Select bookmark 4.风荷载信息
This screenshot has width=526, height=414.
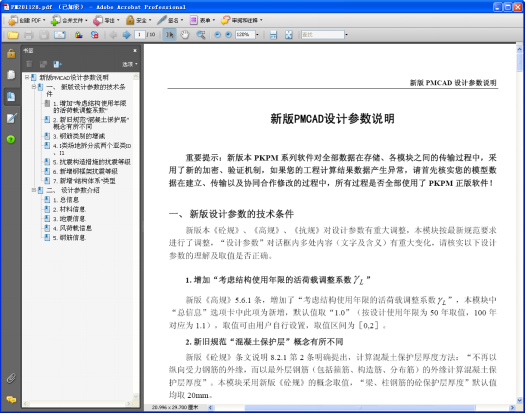coord(72,228)
